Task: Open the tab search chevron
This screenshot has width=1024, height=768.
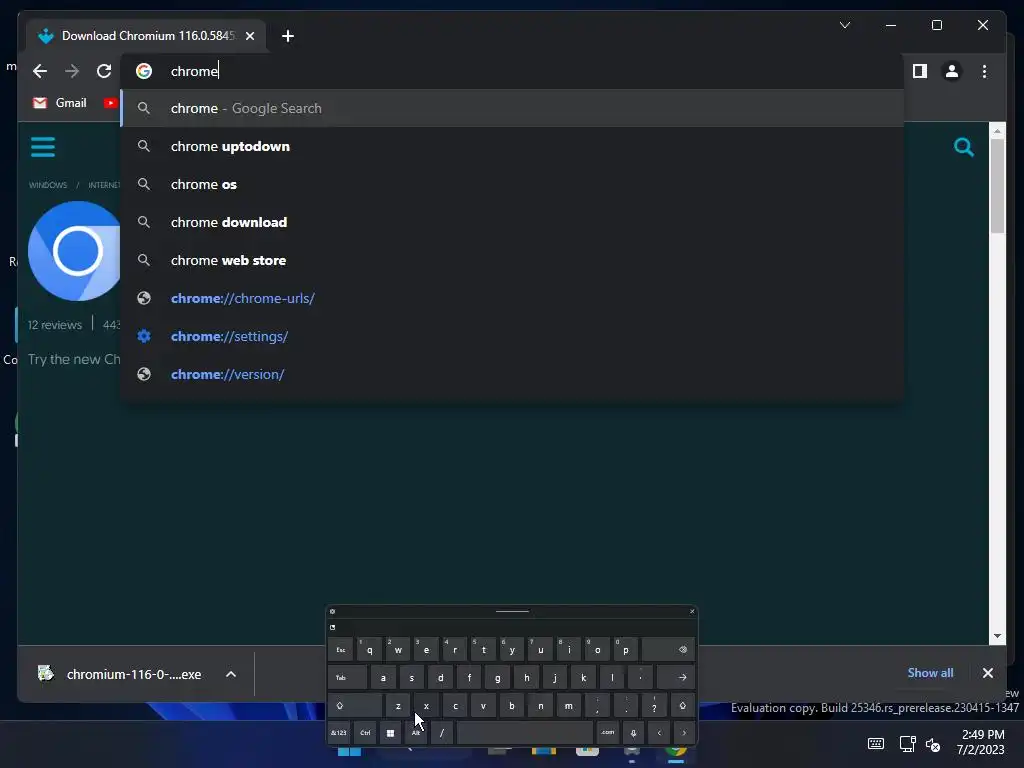Action: (844, 25)
